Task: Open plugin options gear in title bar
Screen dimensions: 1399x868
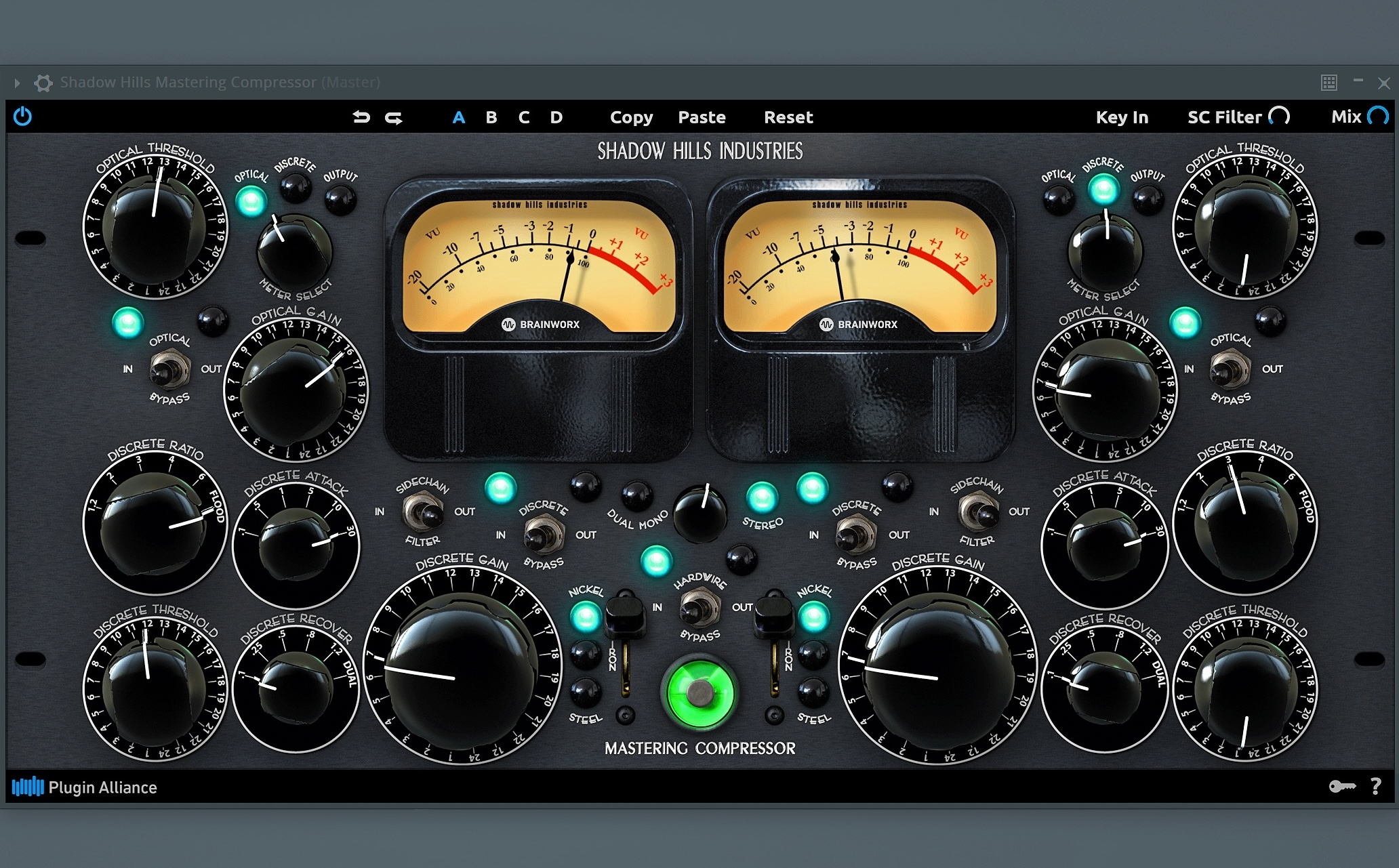Action: [x=43, y=83]
